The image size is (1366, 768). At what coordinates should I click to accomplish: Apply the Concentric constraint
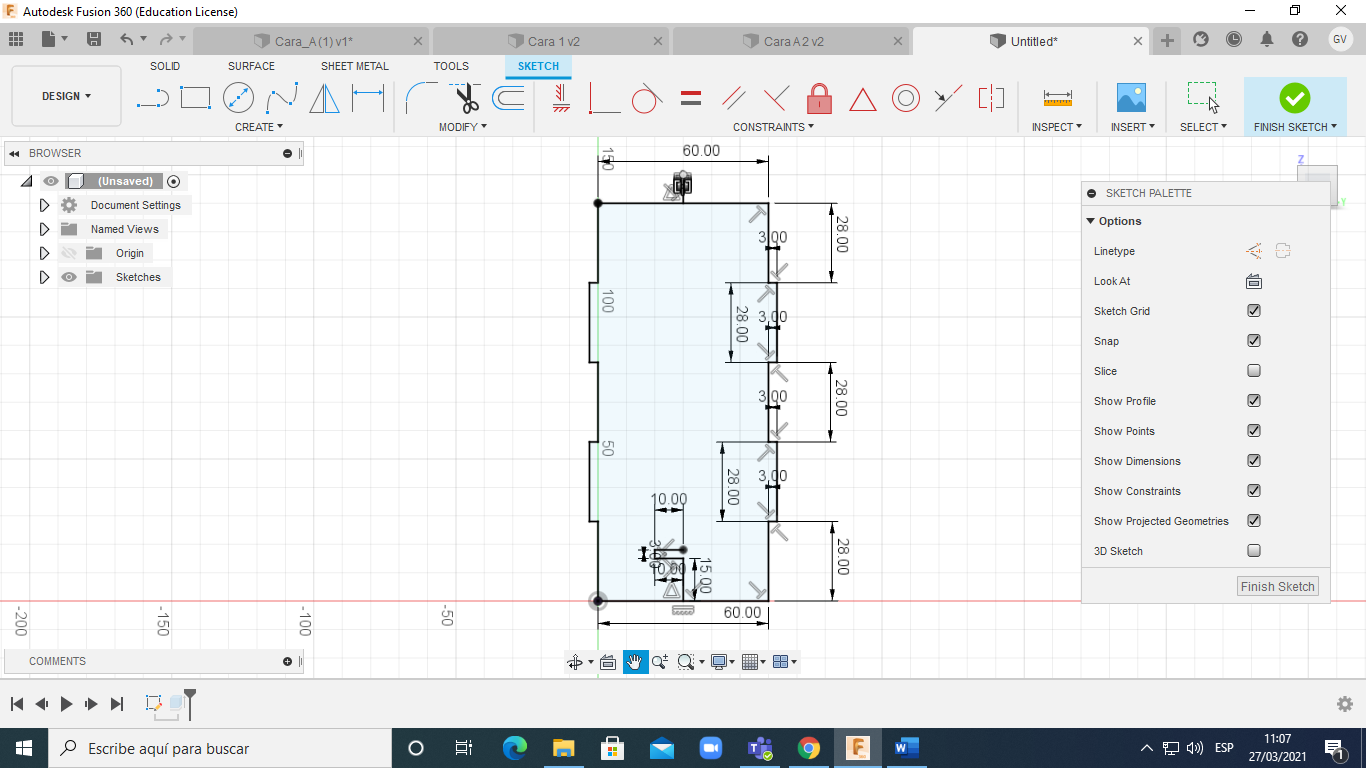click(906, 98)
